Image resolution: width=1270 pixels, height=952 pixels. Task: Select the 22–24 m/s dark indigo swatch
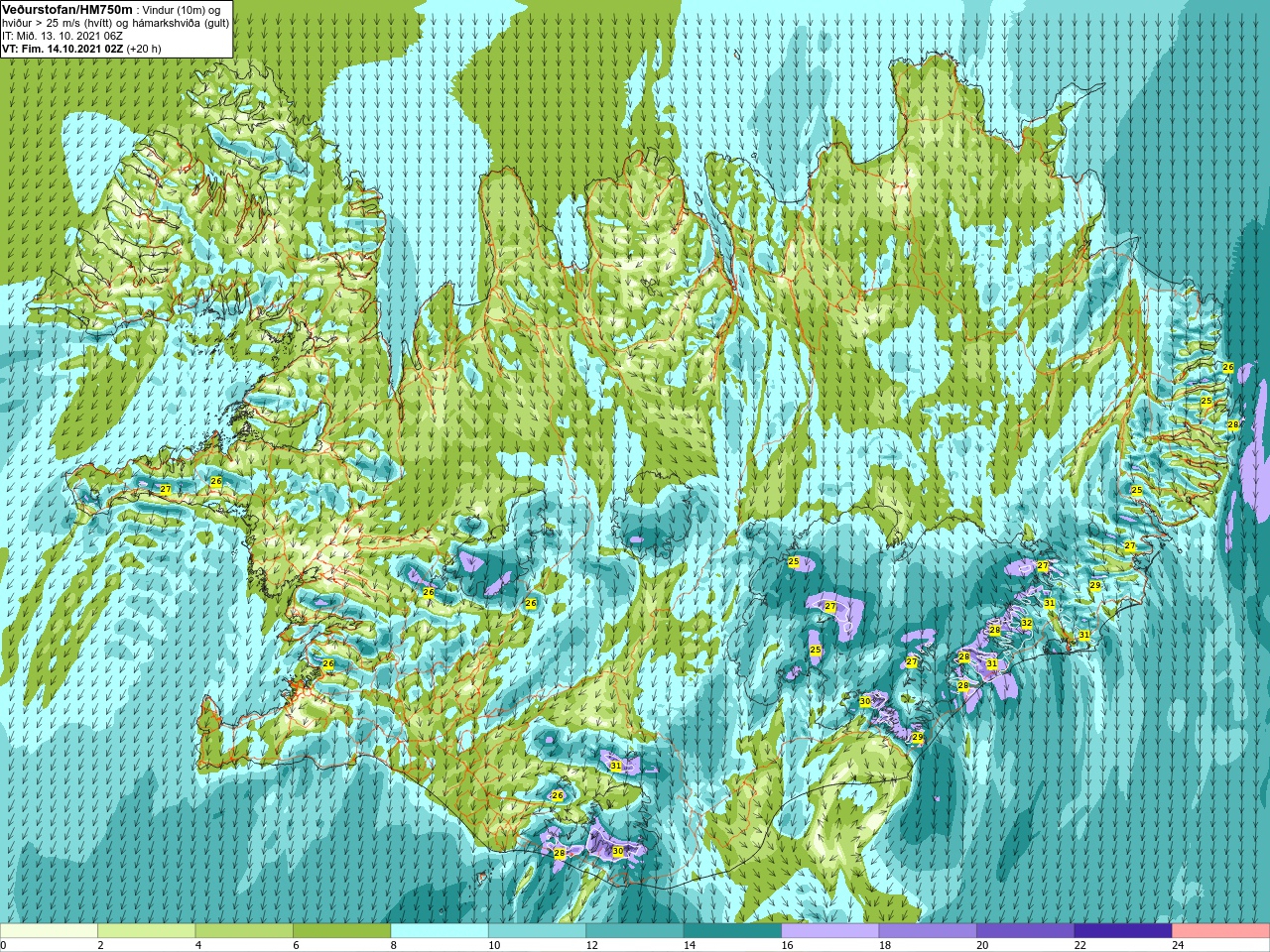[x=1123, y=931]
